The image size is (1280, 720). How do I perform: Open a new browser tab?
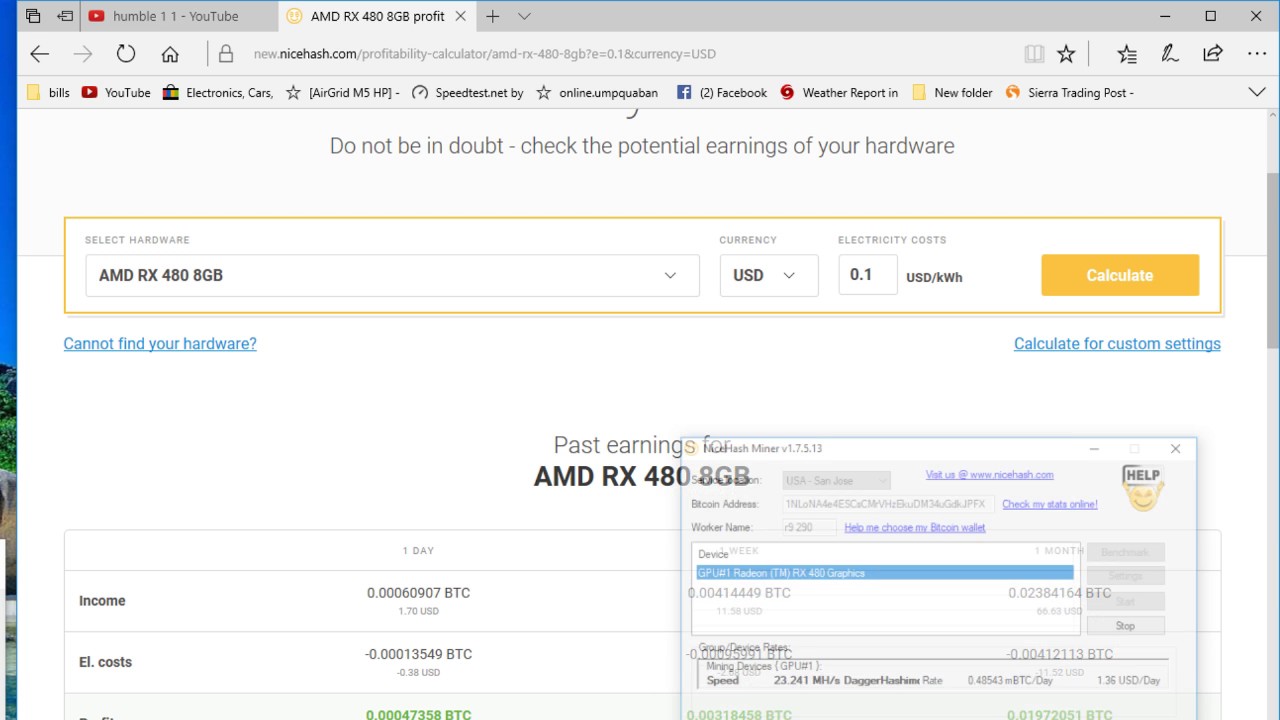click(492, 16)
